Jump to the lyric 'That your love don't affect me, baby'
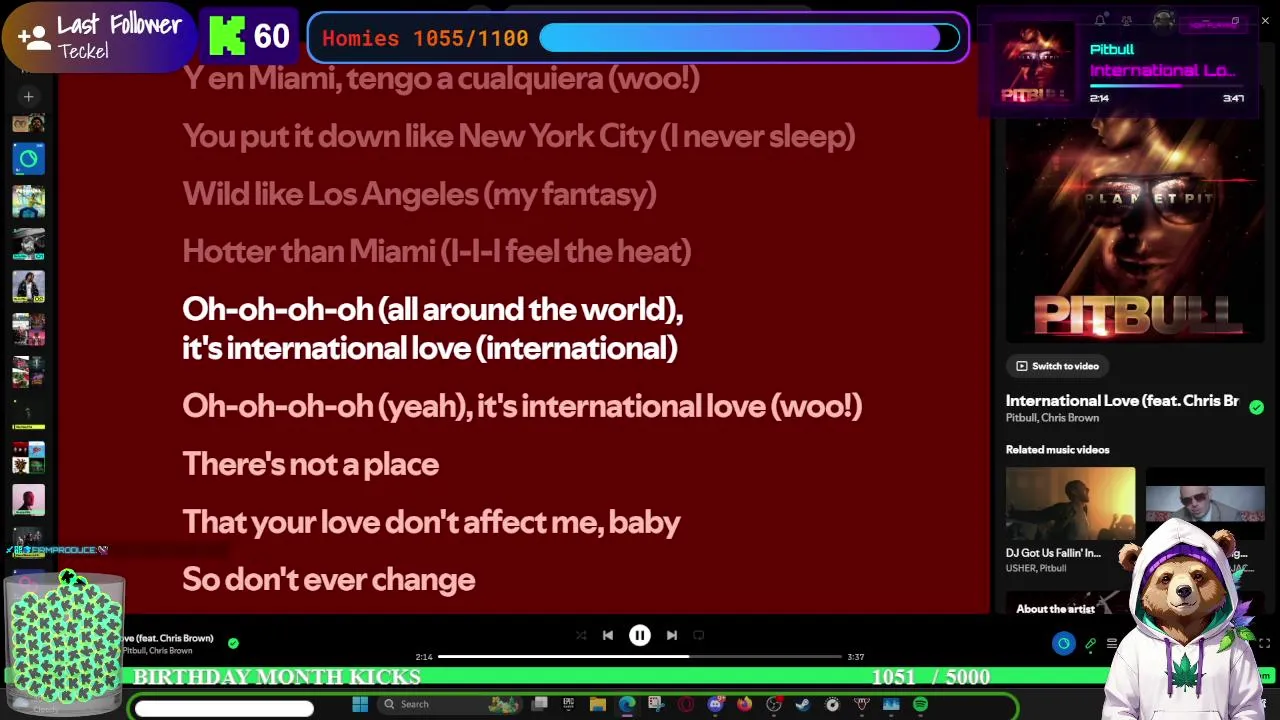1280x720 pixels. (x=431, y=522)
